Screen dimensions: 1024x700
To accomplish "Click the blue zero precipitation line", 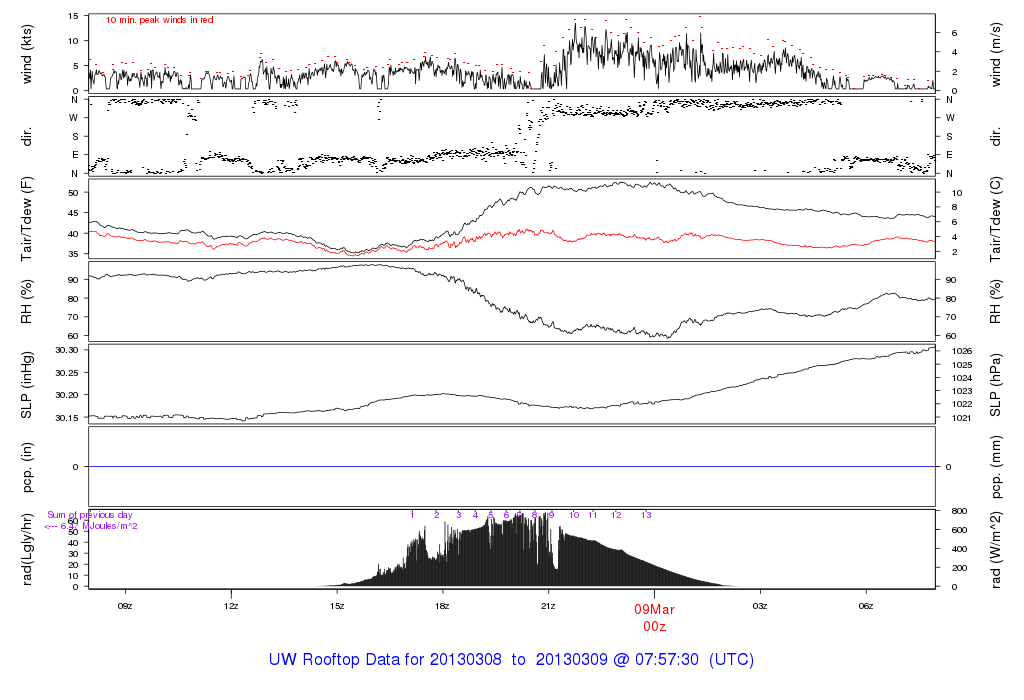I will pyautogui.click(x=511, y=467).
